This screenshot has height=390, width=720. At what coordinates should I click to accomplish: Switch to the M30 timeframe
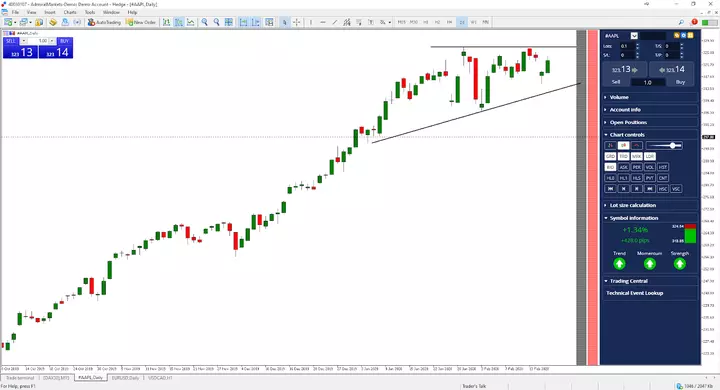click(414, 22)
